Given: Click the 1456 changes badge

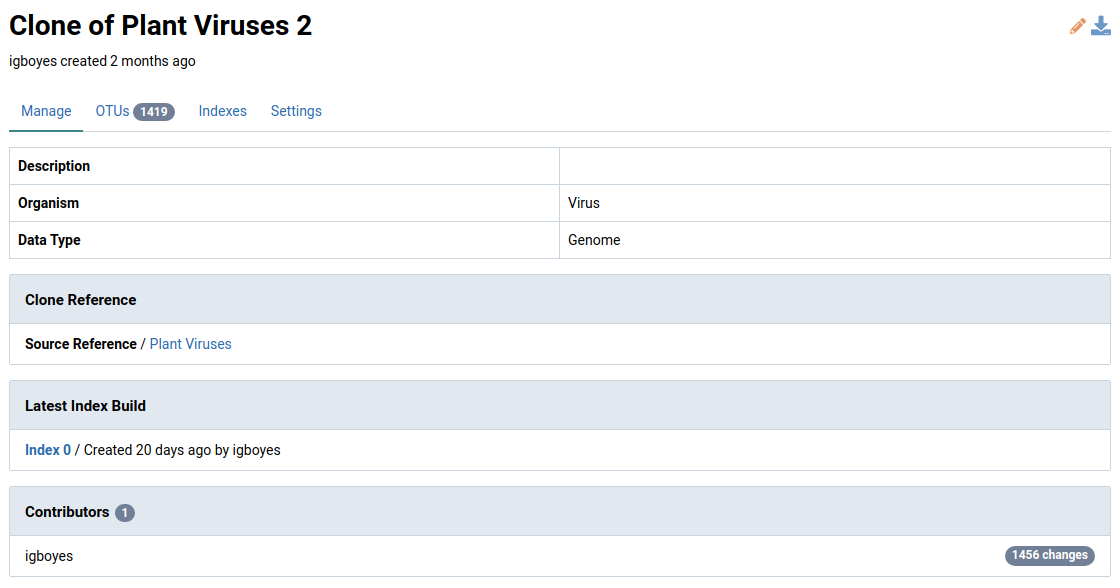Looking at the screenshot, I should [x=1049, y=555].
